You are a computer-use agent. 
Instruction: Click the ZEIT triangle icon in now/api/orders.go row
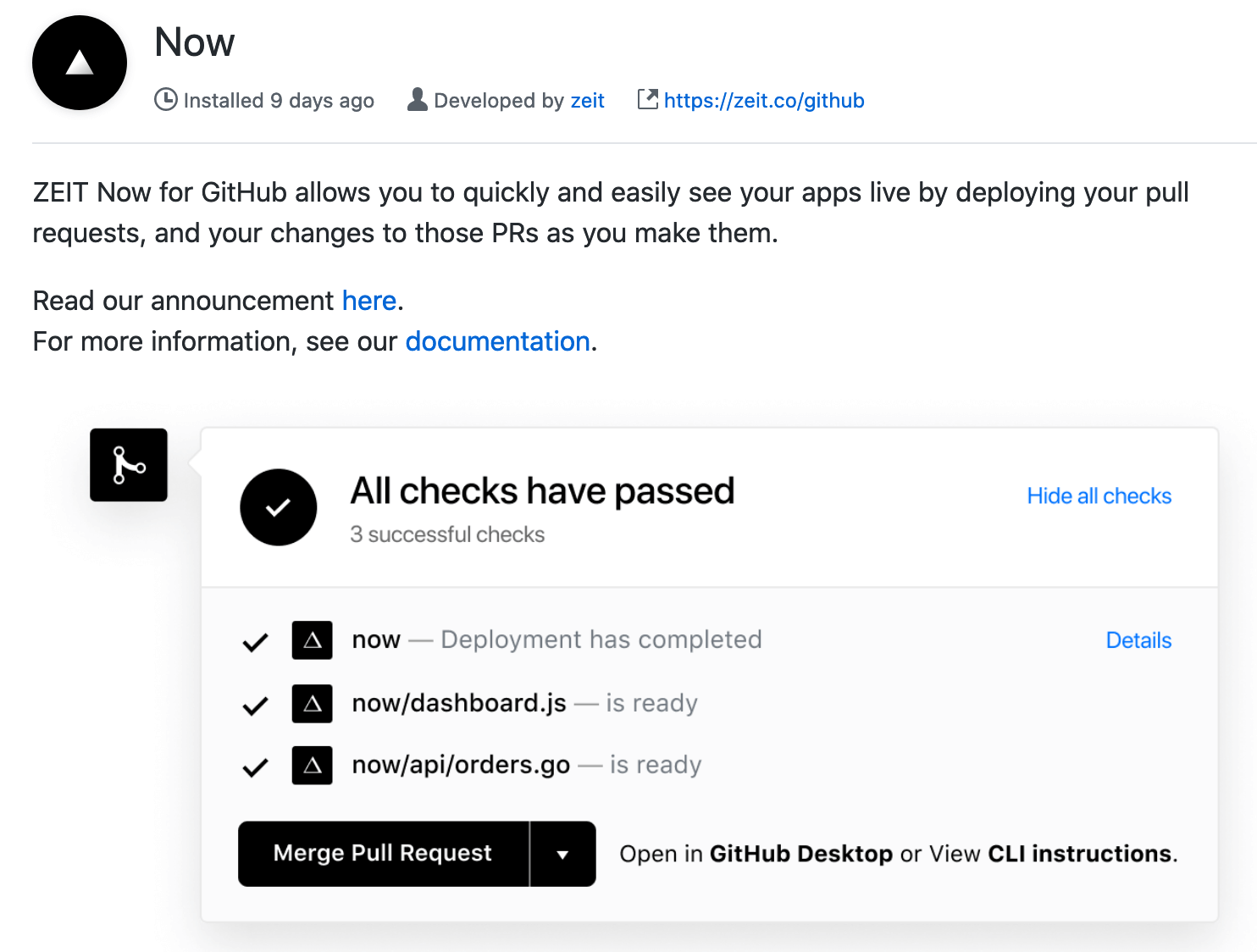pyautogui.click(x=313, y=766)
